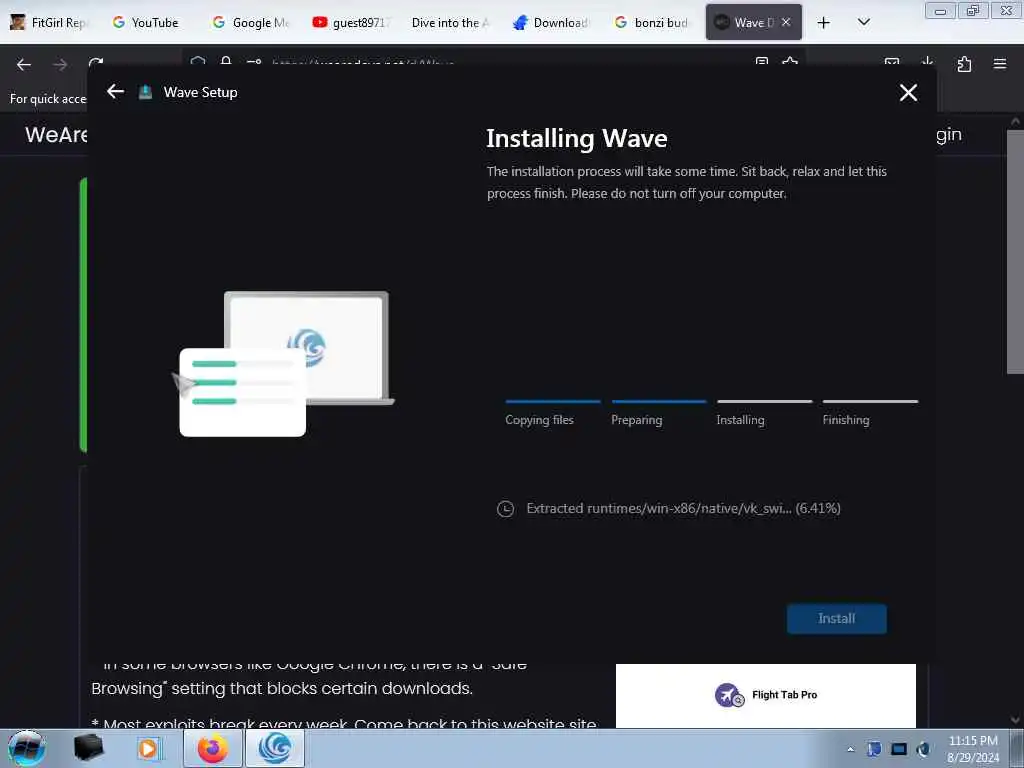This screenshot has width=1024, height=768.
Task: Open a new browser tab
Action: pos(824,23)
